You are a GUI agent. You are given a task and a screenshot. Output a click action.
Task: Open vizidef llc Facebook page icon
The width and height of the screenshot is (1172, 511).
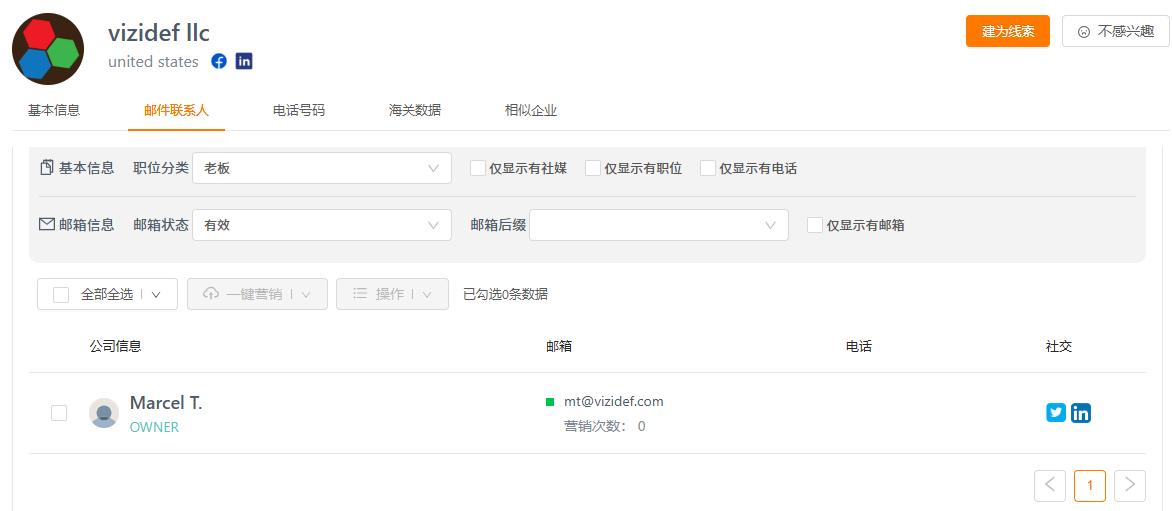click(x=218, y=61)
